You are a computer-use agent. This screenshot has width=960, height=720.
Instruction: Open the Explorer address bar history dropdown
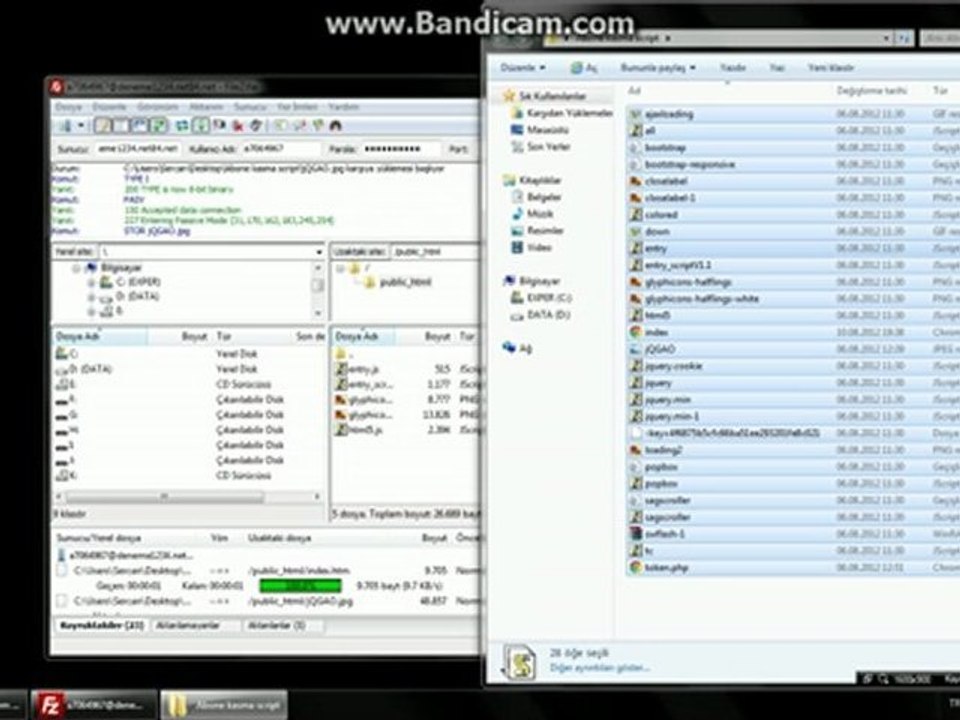coord(886,38)
